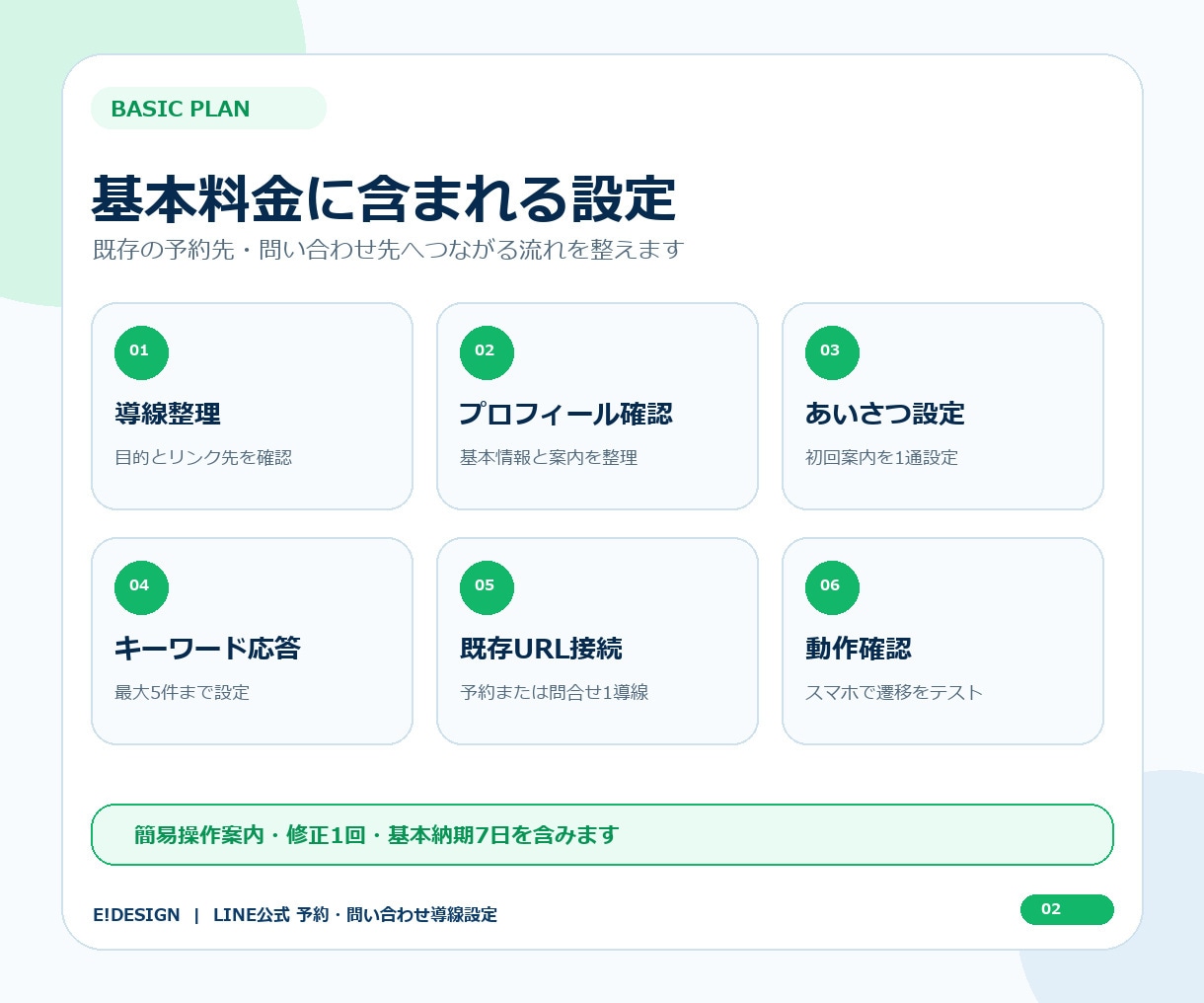Click the banner 簡易操作案内・修正1回・基本納期7日を含みます
The image size is (1204, 1003).
[x=602, y=835]
